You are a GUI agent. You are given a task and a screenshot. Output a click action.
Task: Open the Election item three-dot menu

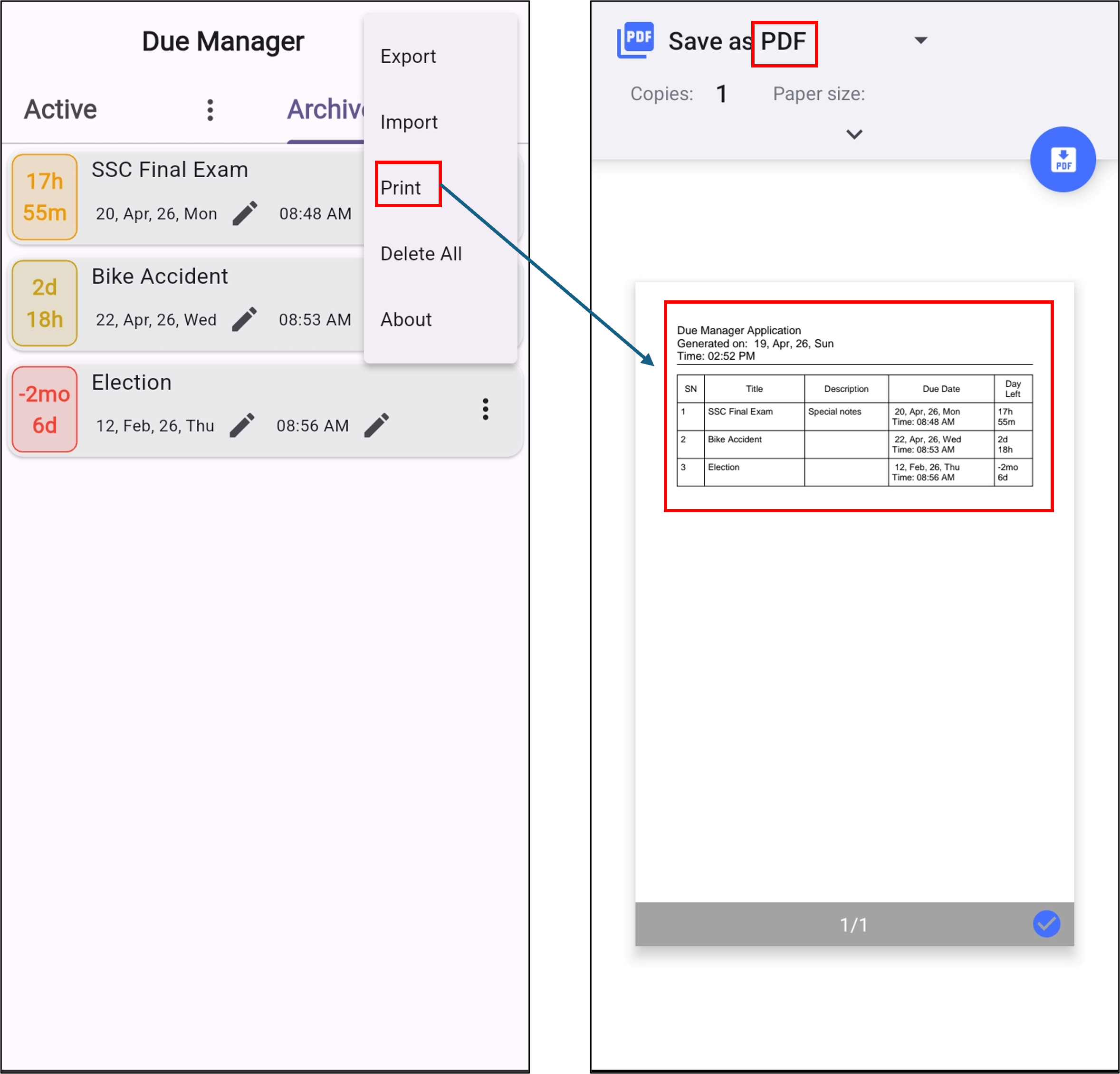(485, 409)
